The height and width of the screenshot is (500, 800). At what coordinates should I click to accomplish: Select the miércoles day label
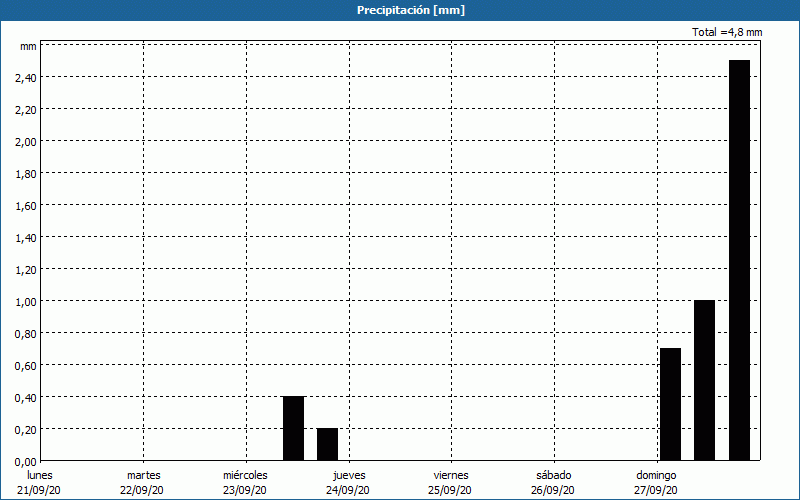click(245, 475)
